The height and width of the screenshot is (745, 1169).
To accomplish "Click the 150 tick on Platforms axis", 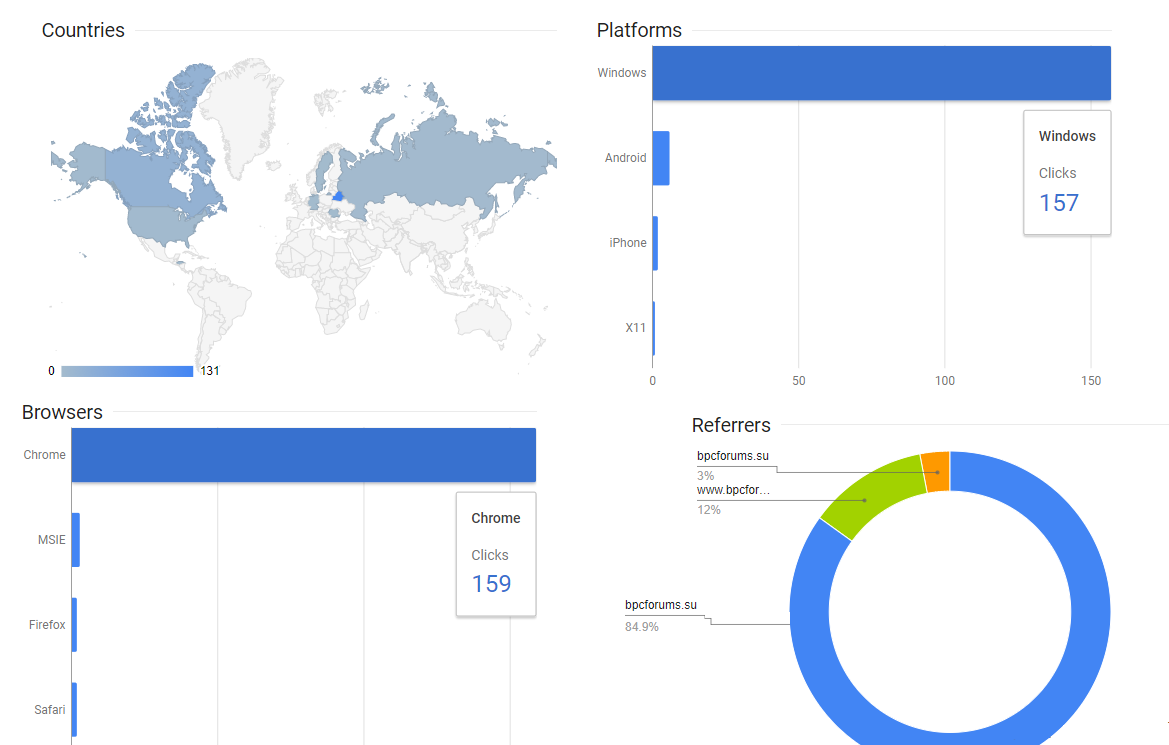I will click(x=1091, y=381).
